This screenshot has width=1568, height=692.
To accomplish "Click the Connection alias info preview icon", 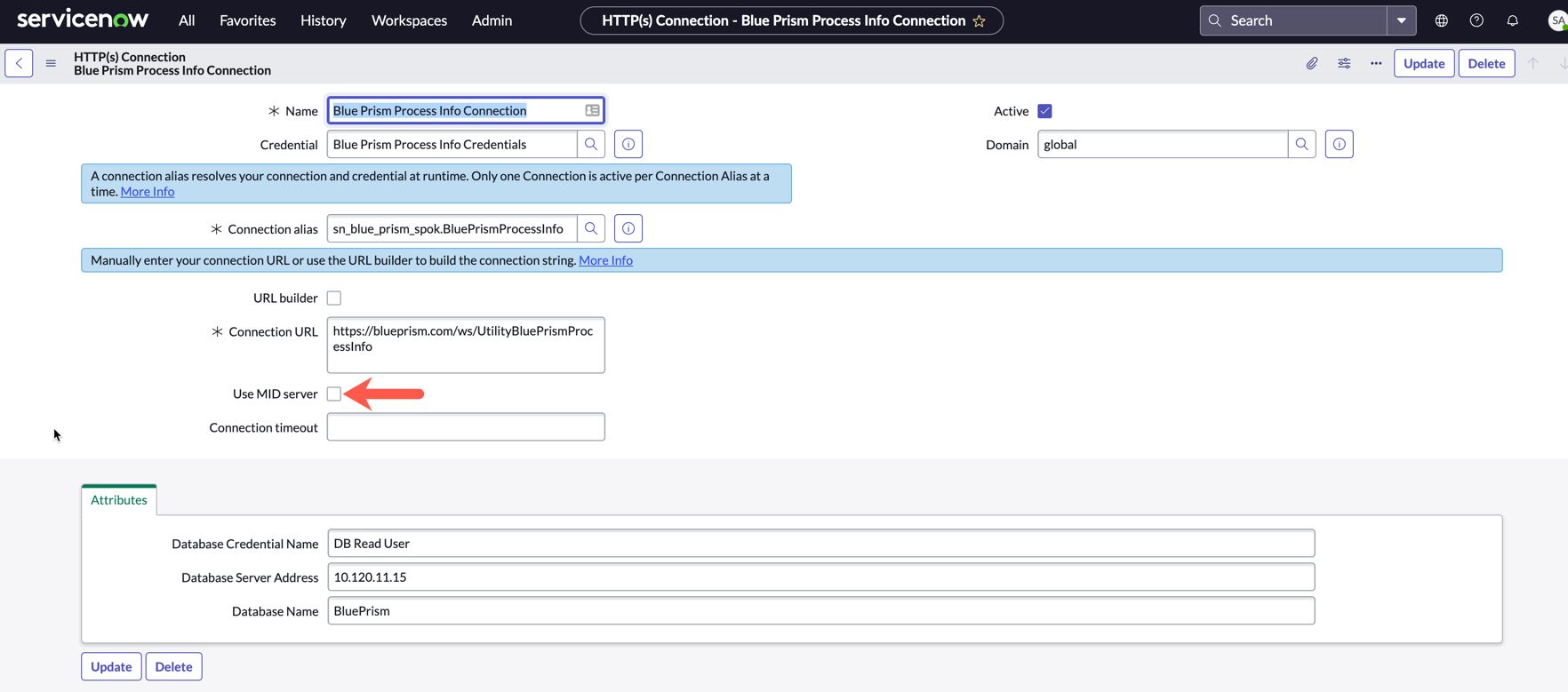I will pyautogui.click(x=628, y=228).
